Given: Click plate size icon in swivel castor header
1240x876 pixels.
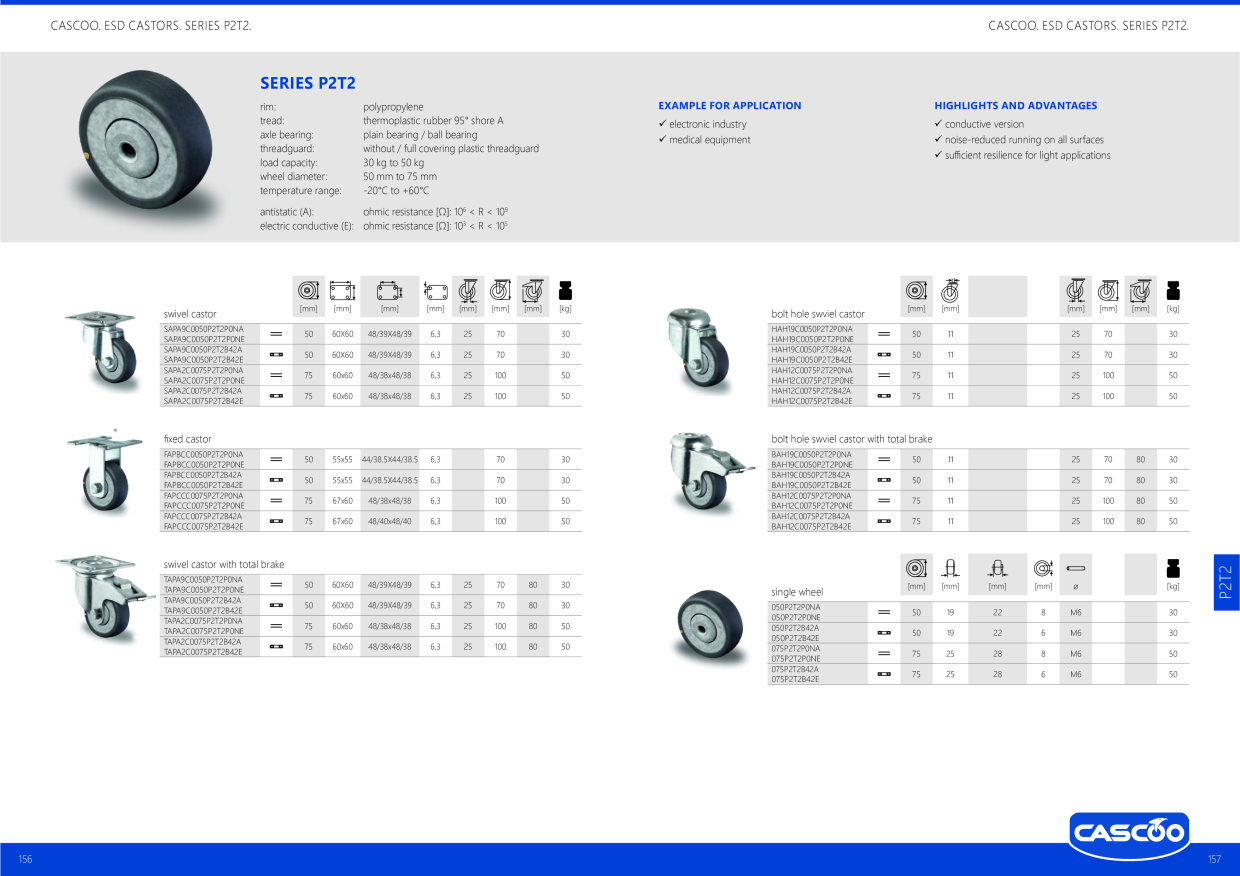Looking at the screenshot, I should (342, 290).
